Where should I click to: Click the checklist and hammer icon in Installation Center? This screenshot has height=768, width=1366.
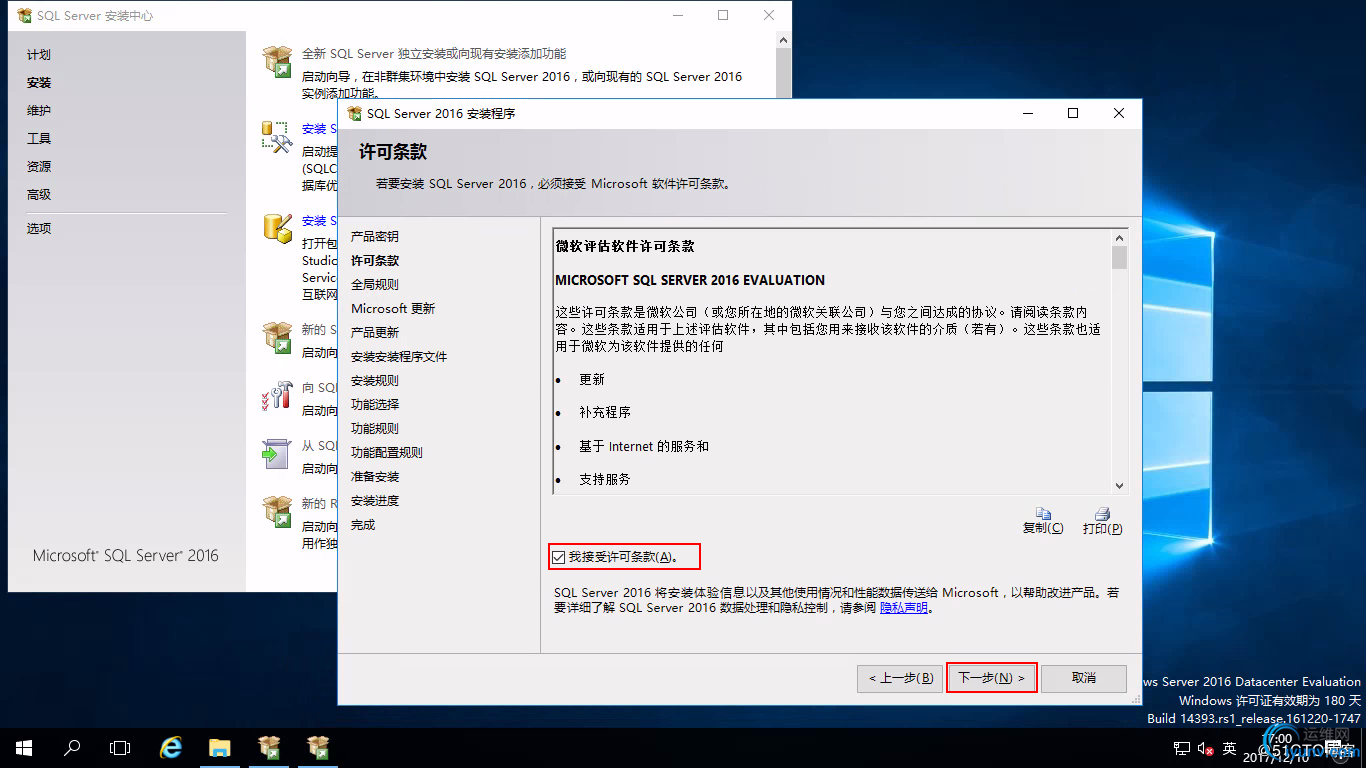coord(276,396)
